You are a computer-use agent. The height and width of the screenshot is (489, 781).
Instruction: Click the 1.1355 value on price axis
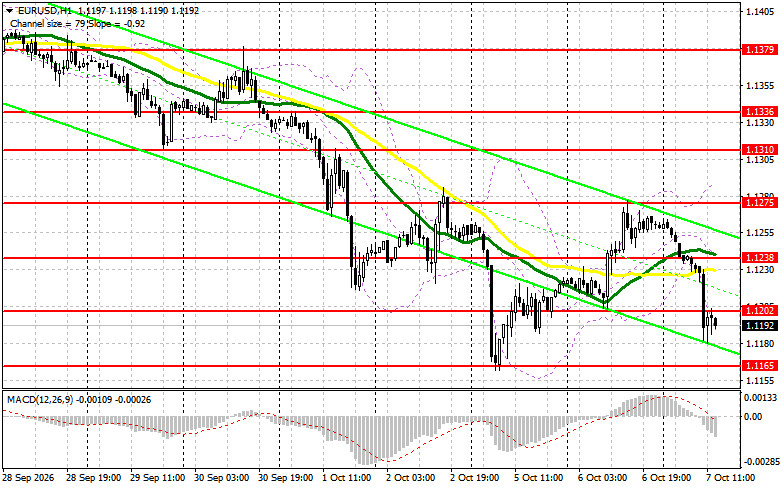click(760, 86)
